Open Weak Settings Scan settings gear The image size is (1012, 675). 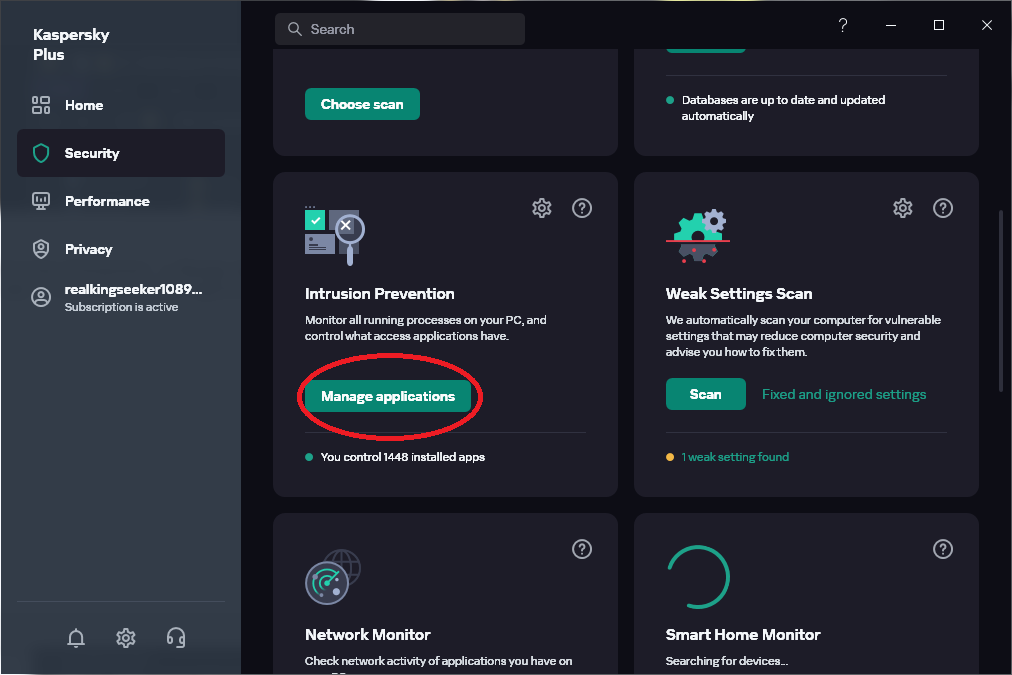[x=903, y=208]
